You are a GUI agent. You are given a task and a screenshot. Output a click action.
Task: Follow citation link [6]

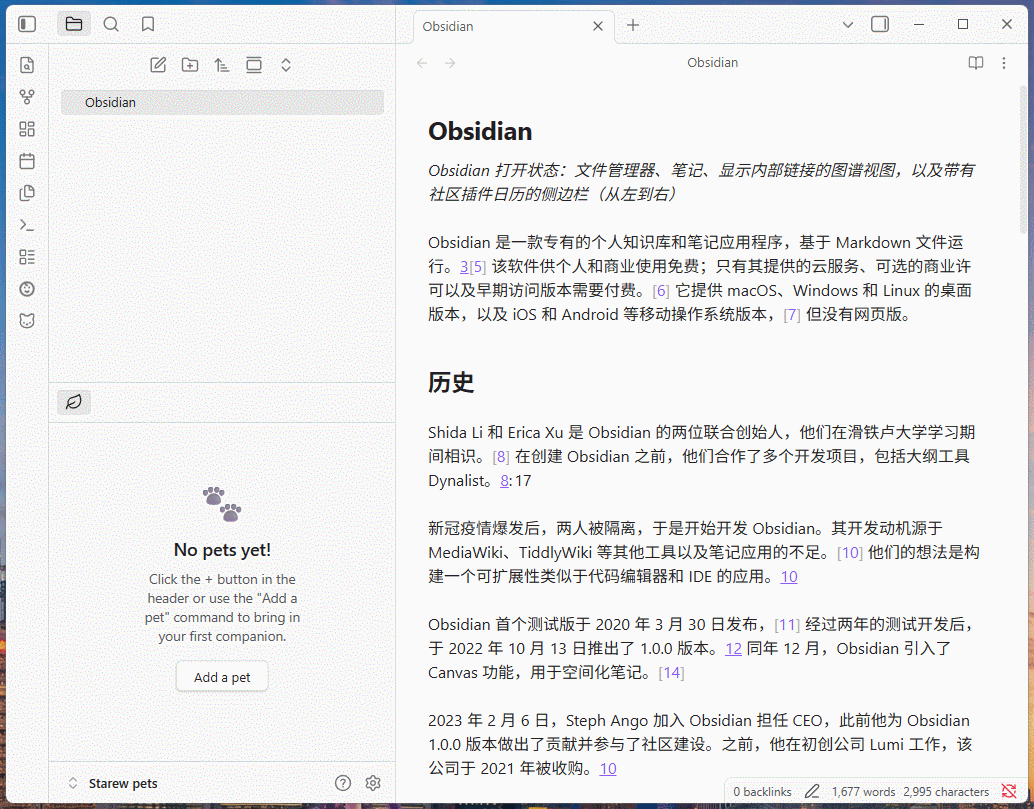[x=661, y=291]
